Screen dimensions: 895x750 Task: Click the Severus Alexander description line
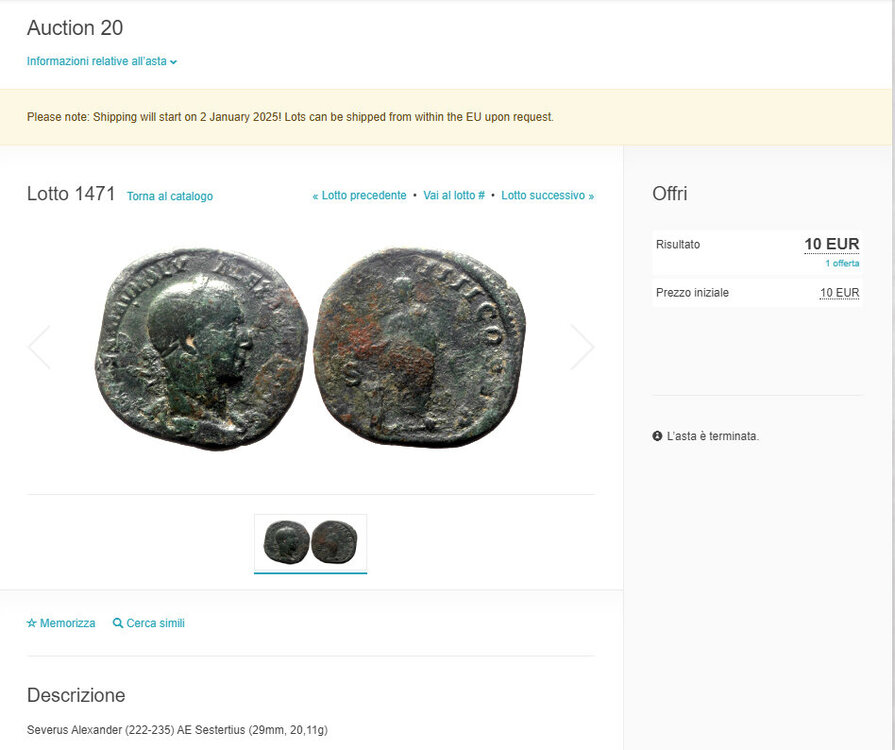click(x=177, y=730)
